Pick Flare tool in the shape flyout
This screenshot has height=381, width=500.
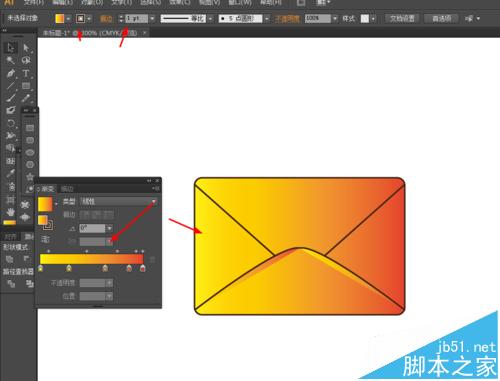click(30, 189)
